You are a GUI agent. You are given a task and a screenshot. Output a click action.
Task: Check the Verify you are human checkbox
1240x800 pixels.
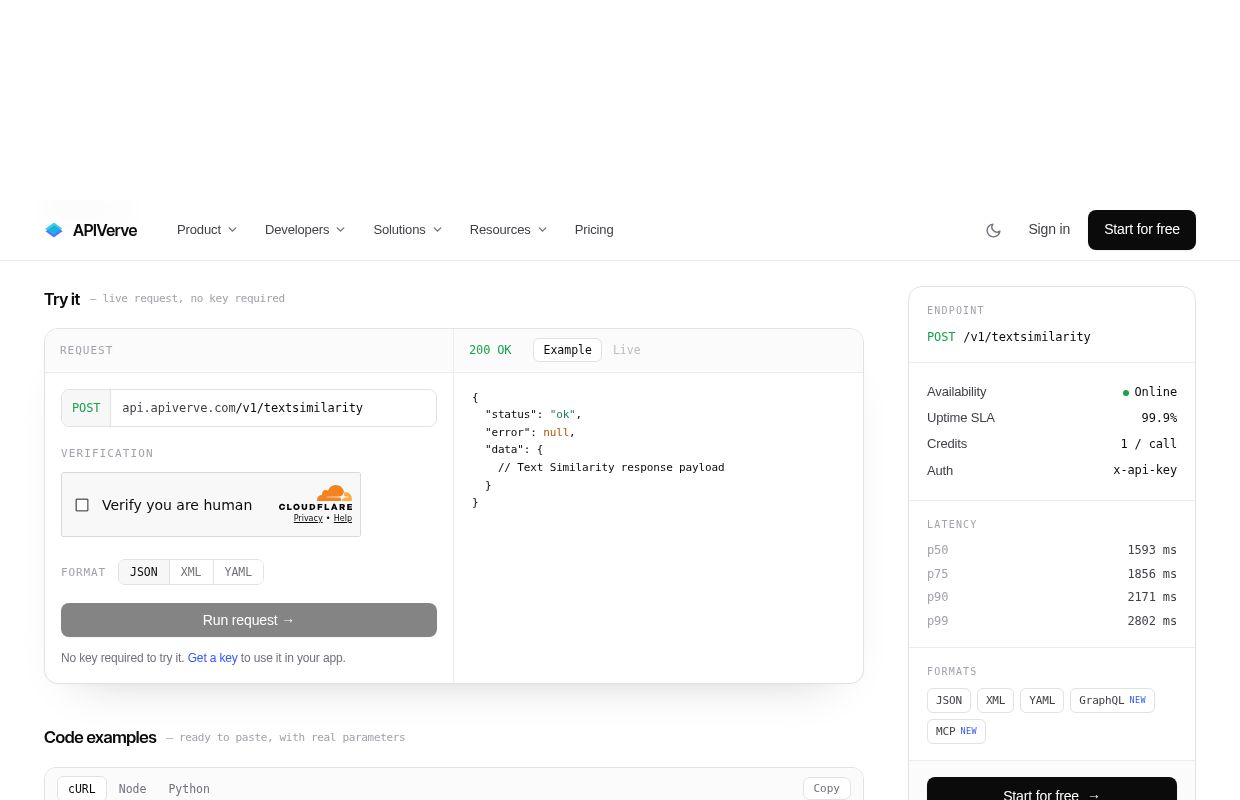pyautogui.click(x=82, y=505)
